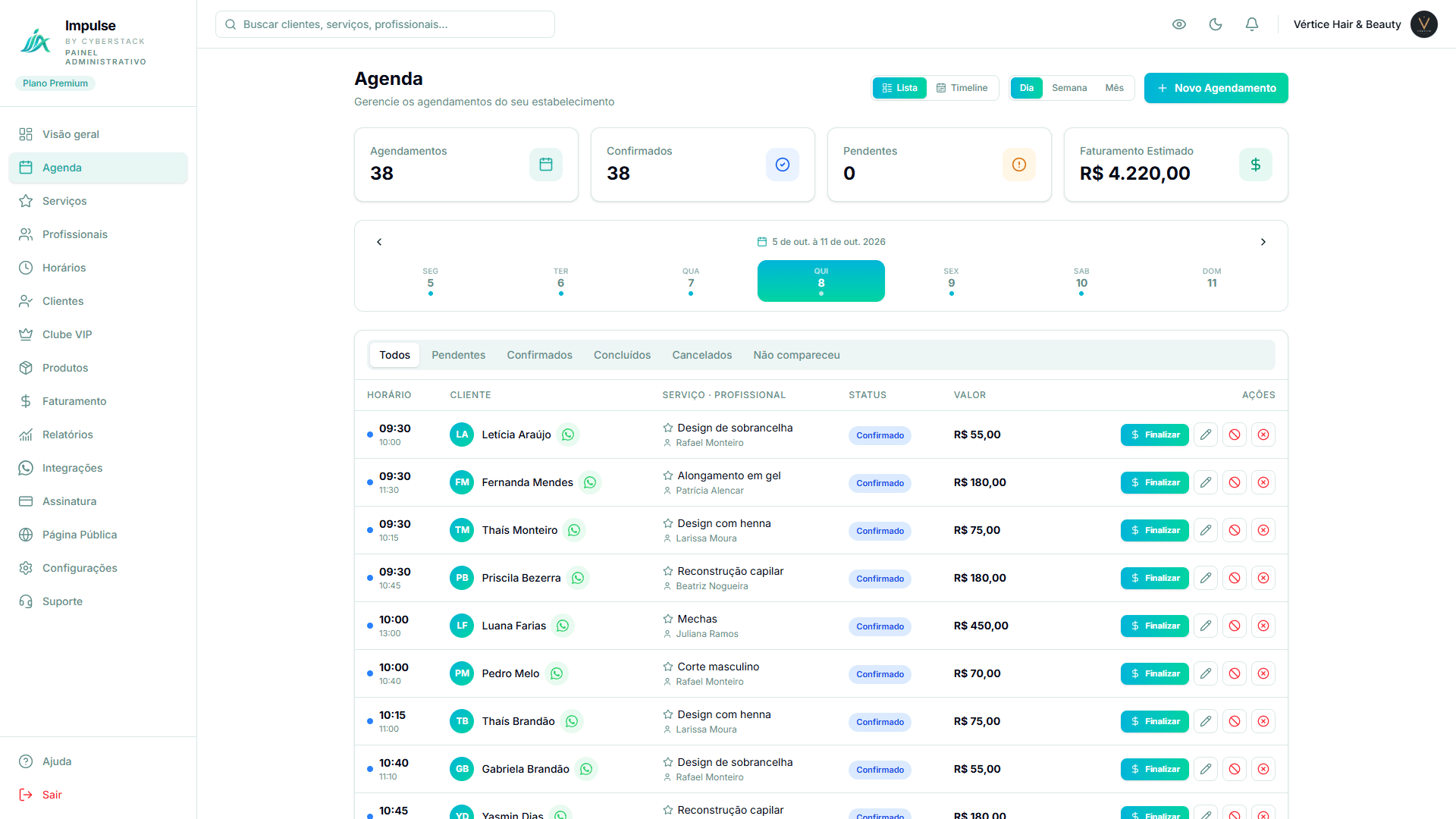Go to next week with right chevron
The width and height of the screenshot is (1456, 819).
tap(1263, 242)
